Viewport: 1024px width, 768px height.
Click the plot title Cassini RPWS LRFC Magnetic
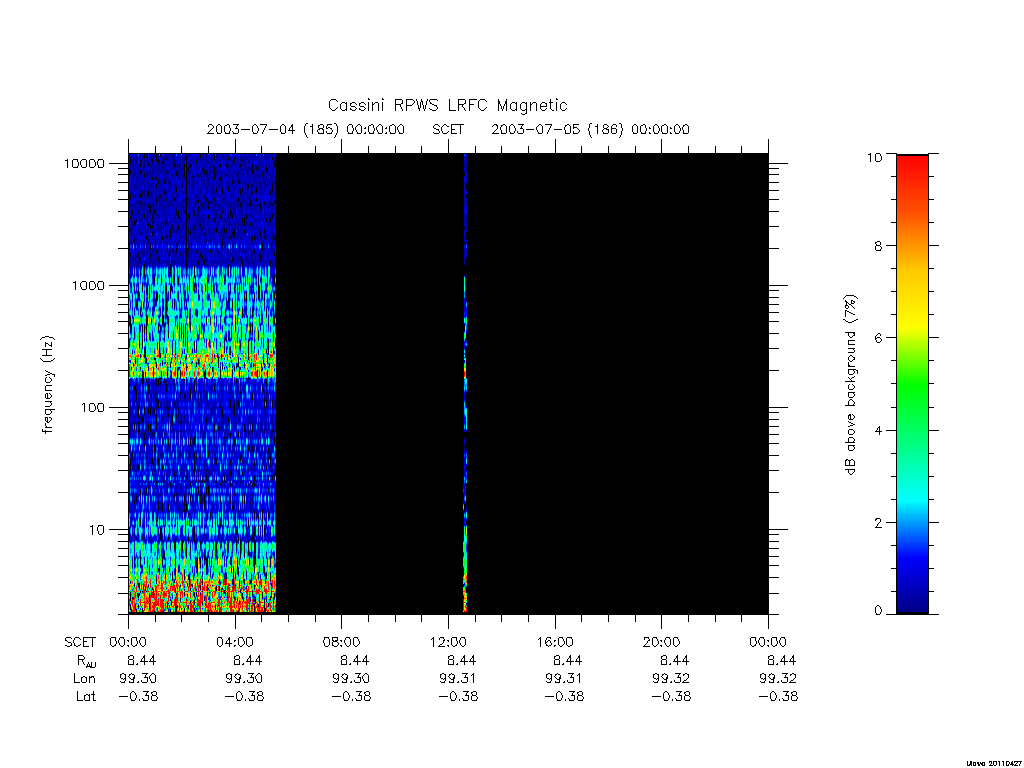coord(447,105)
